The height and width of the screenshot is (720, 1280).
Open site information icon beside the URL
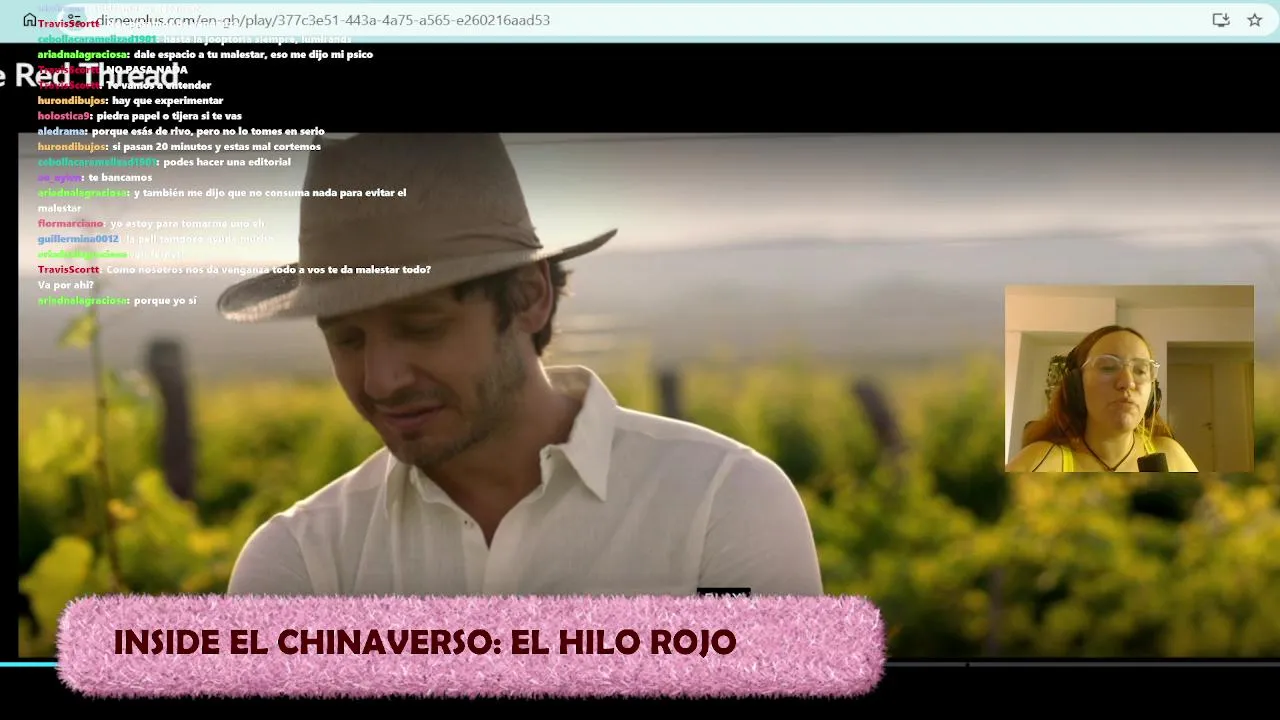coord(75,20)
